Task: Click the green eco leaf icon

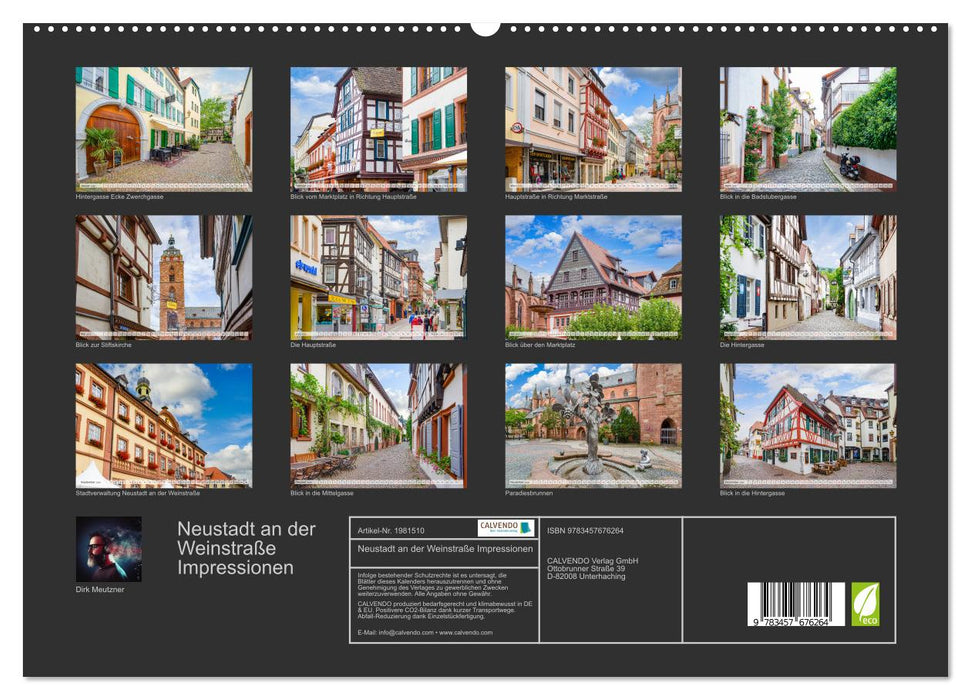Action: coord(865,604)
